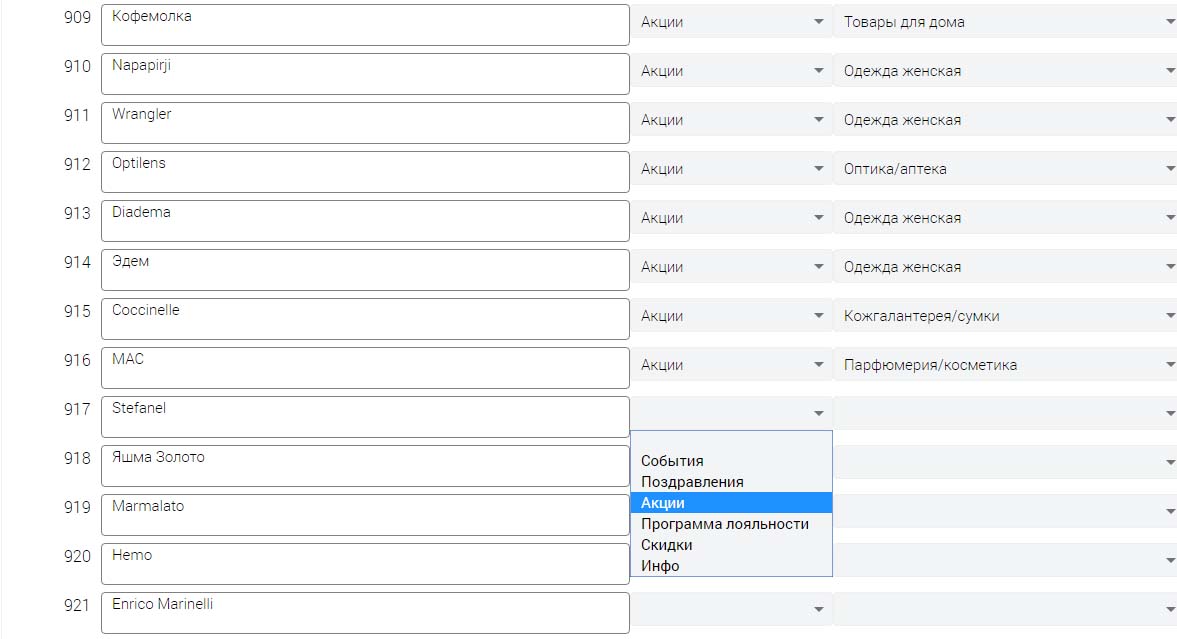Open empty category dropdown for Stefanel row
The height and width of the screenshot is (639, 1177).
tap(1004, 413)
